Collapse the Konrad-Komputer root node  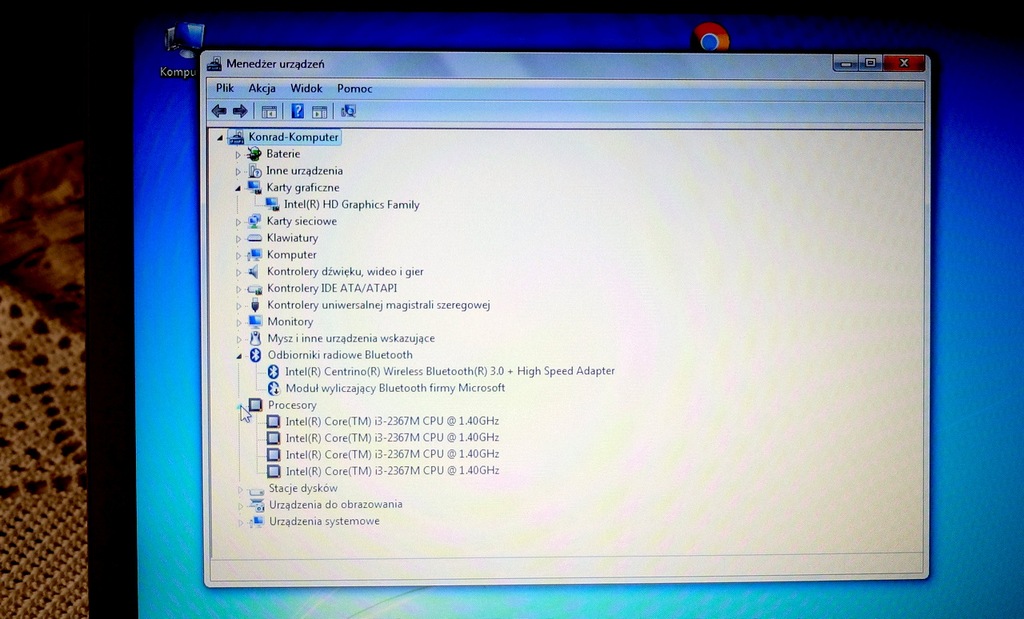pyautogui.click(x=220, y=138)
